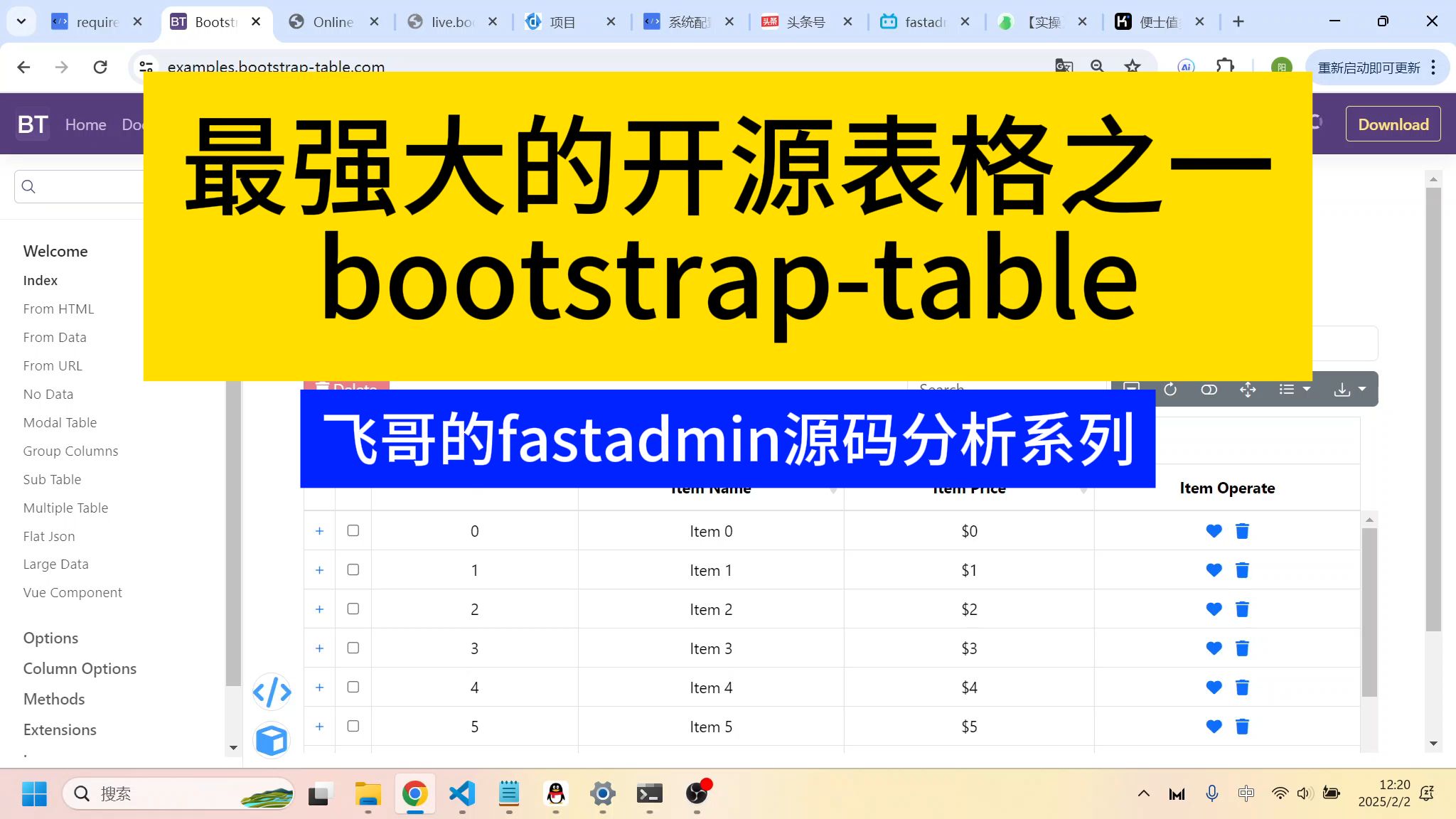Select the checkbox on Item 4's row
The width and height of the screenshot is (1456, 819).
point(353,687)
